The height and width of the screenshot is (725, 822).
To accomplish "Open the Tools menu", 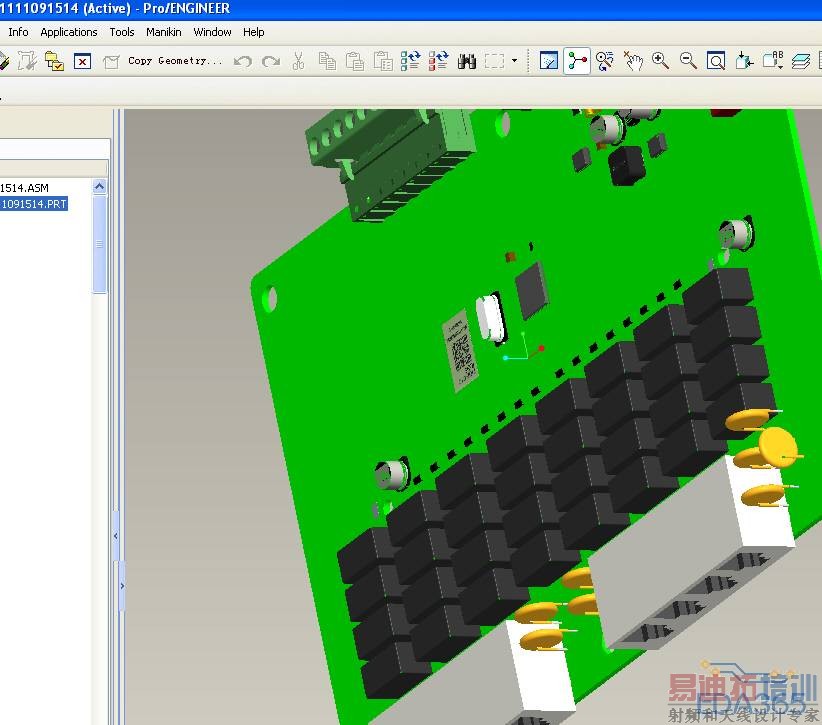I will pyautogui.click(x=122, y=33).
